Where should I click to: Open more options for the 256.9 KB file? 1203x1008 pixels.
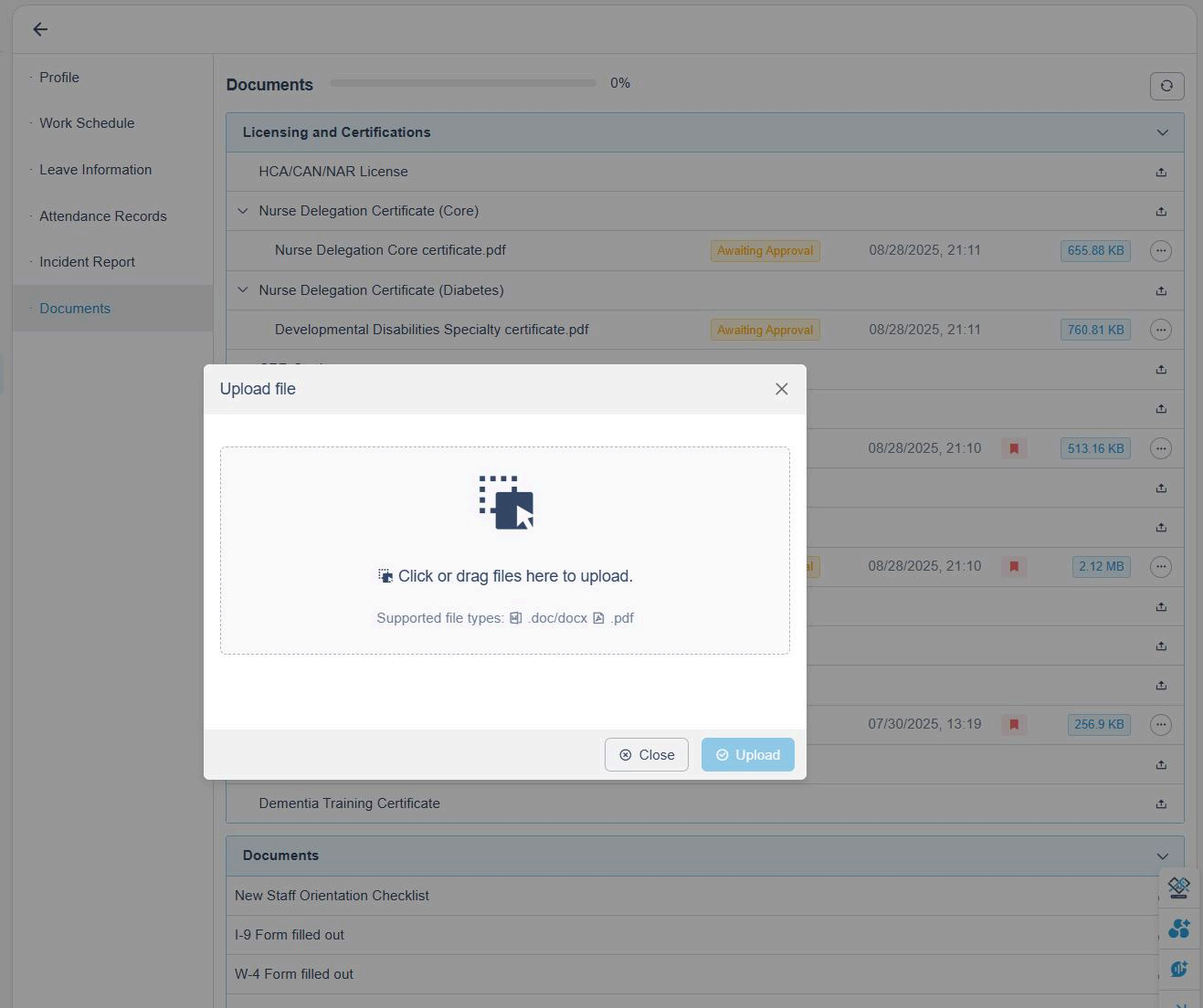coord(1160,725)
